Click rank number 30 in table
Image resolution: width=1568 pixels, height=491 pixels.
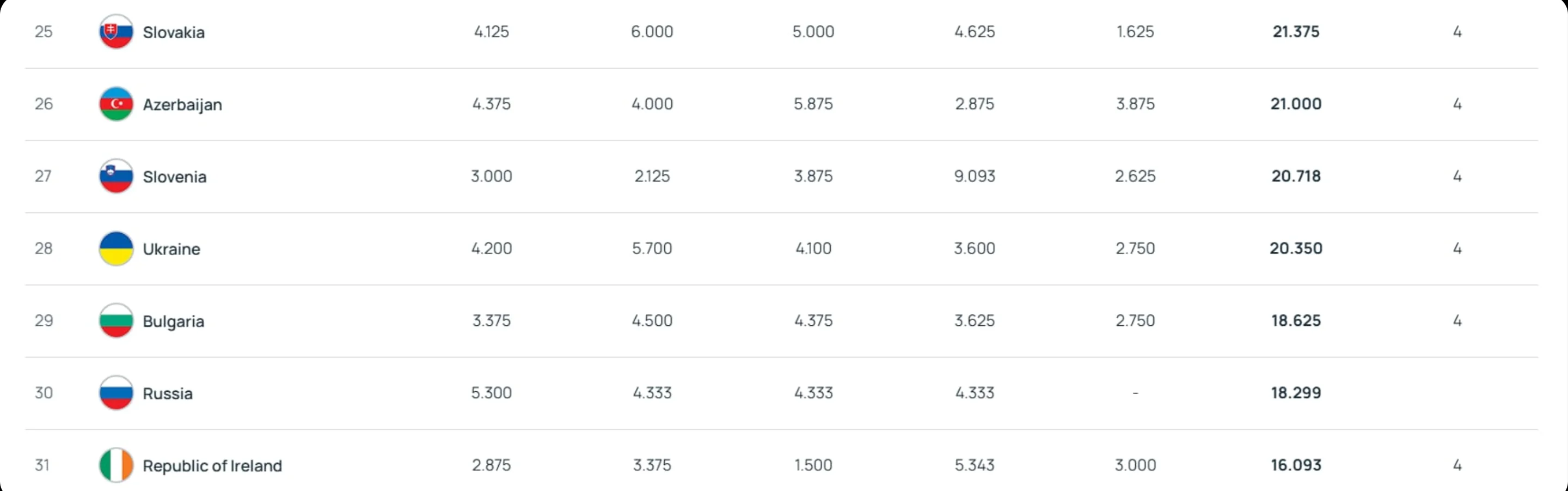(x=43, y=393)
